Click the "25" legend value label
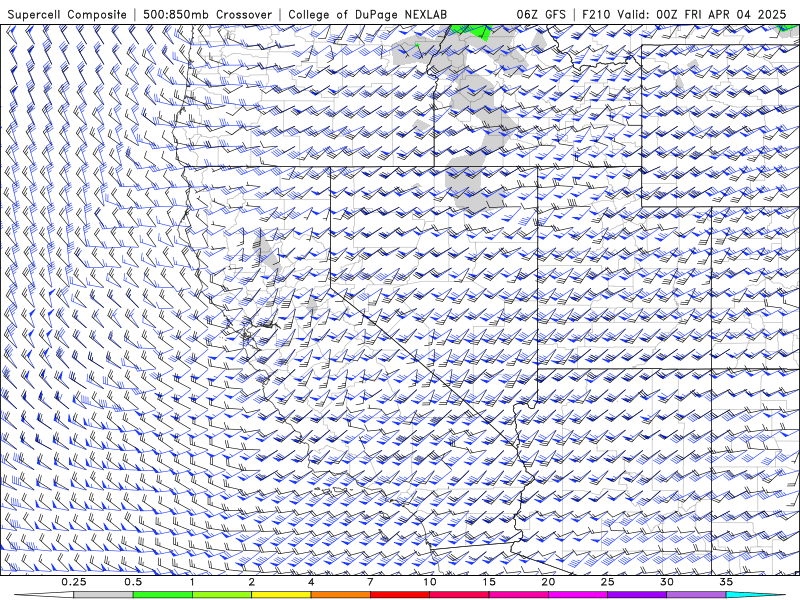Image resolution: width=800 pixels, height=600 pixels. 607,582
